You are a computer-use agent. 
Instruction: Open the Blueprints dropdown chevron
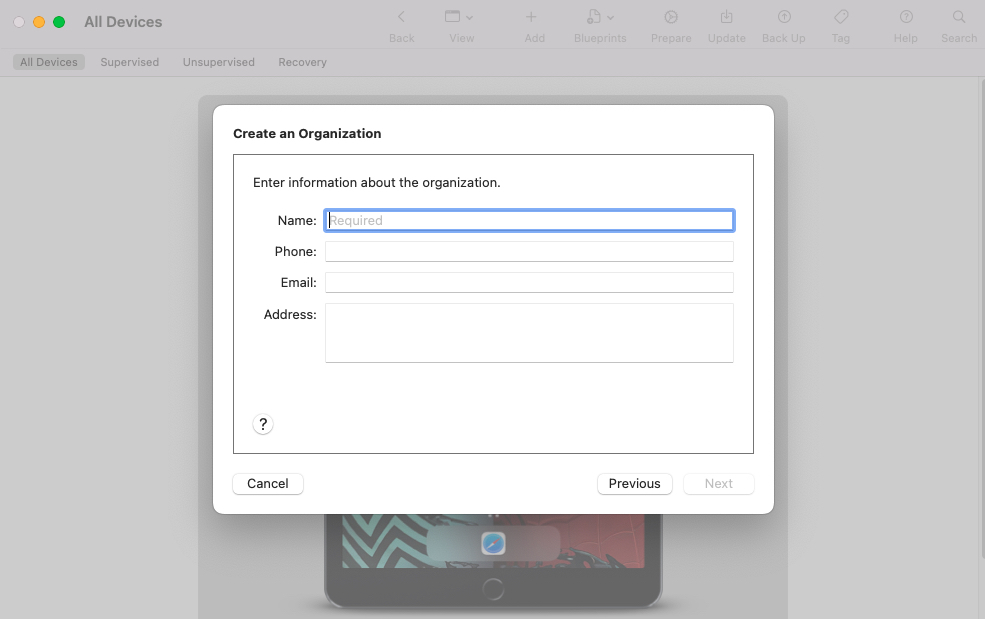[611, 17]
